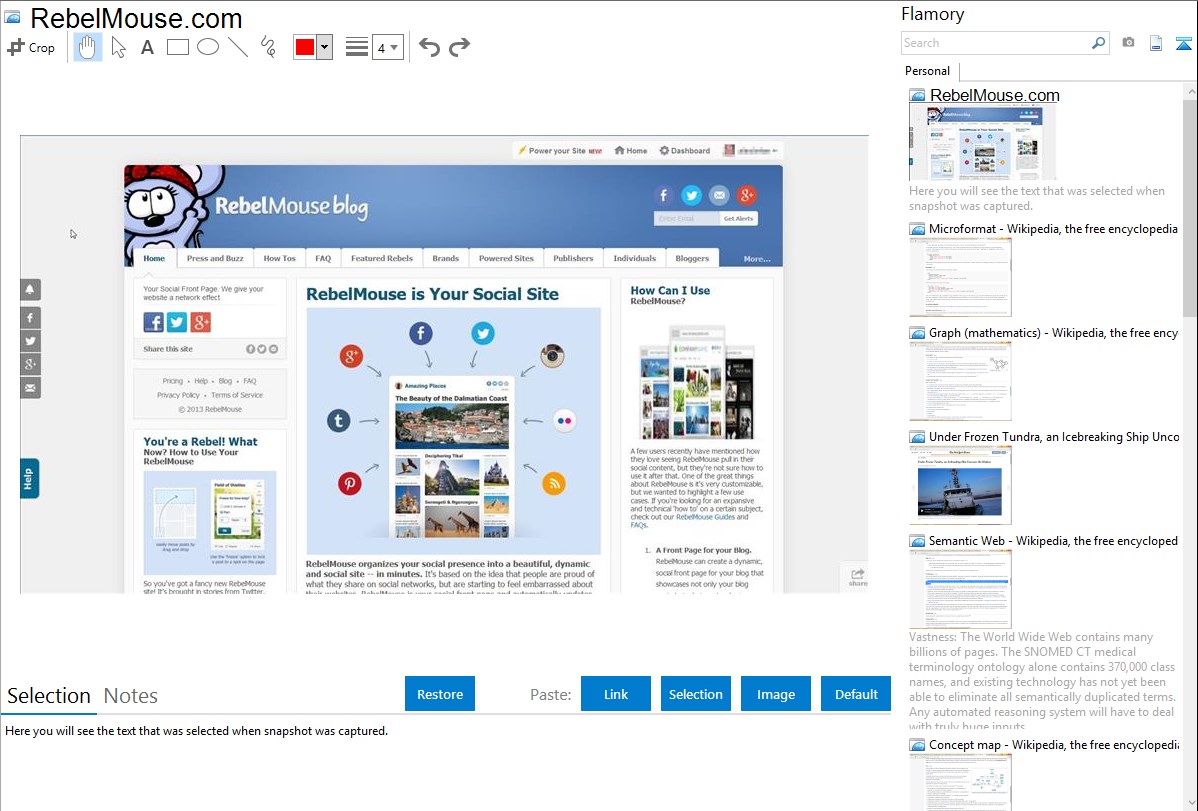This screenshot has width=1198, height=811.
Task: Select the icebreaking ship thumbnail
Action: pyautogui.click(x=960, y=485)
